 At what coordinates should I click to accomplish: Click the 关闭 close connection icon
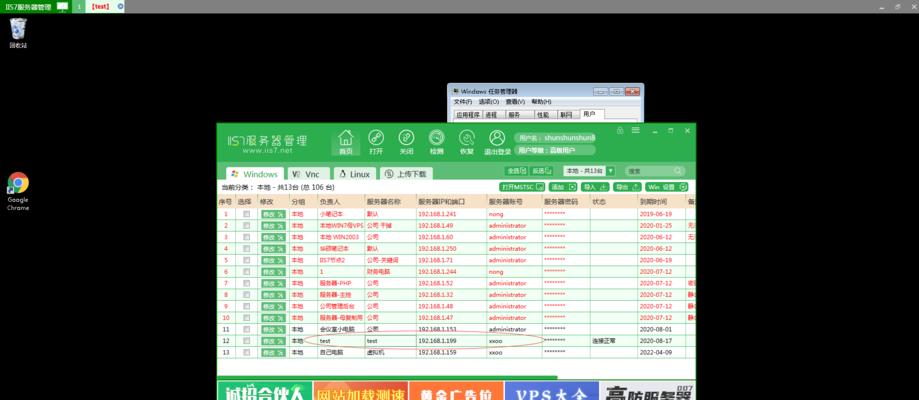(x=406, y=138)
